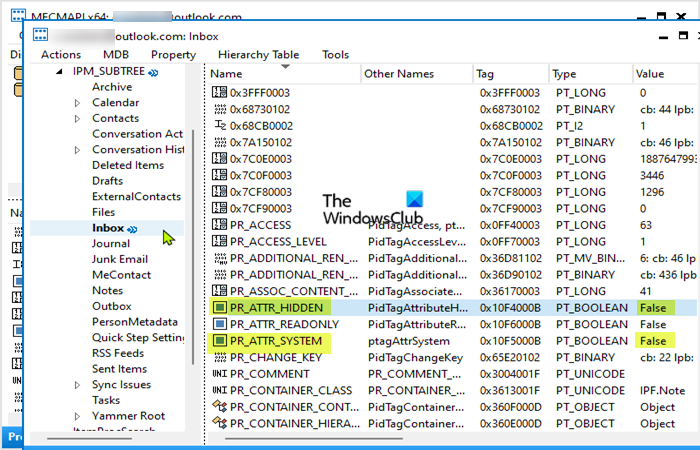Click the binary icon of the 0x7A150102 row
Image resolution: width=700 pixels, height=450 pixels.
pos(220,142)
